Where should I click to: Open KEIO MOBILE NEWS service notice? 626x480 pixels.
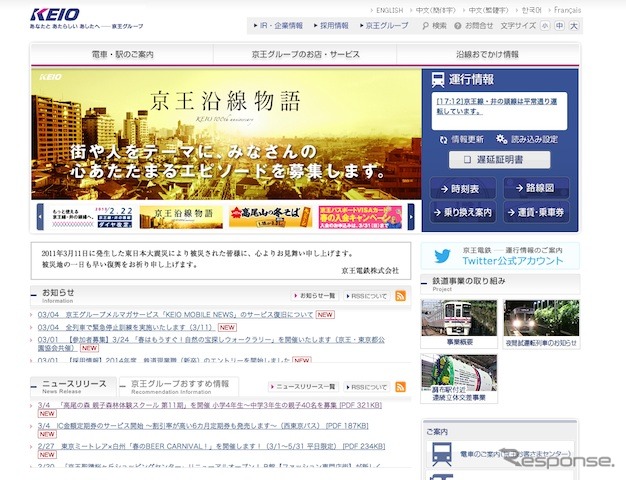[175, 315]
